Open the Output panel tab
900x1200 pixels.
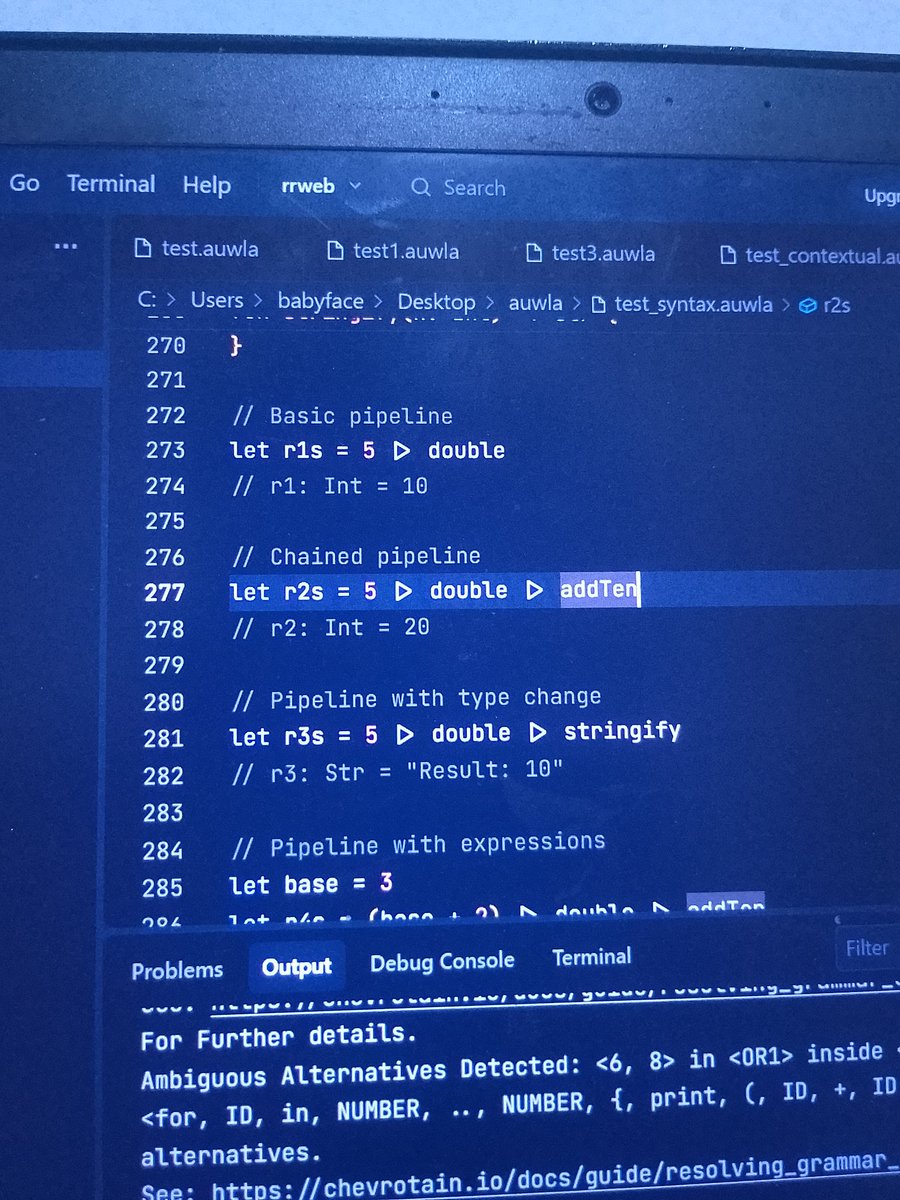[x=296, y=966]
